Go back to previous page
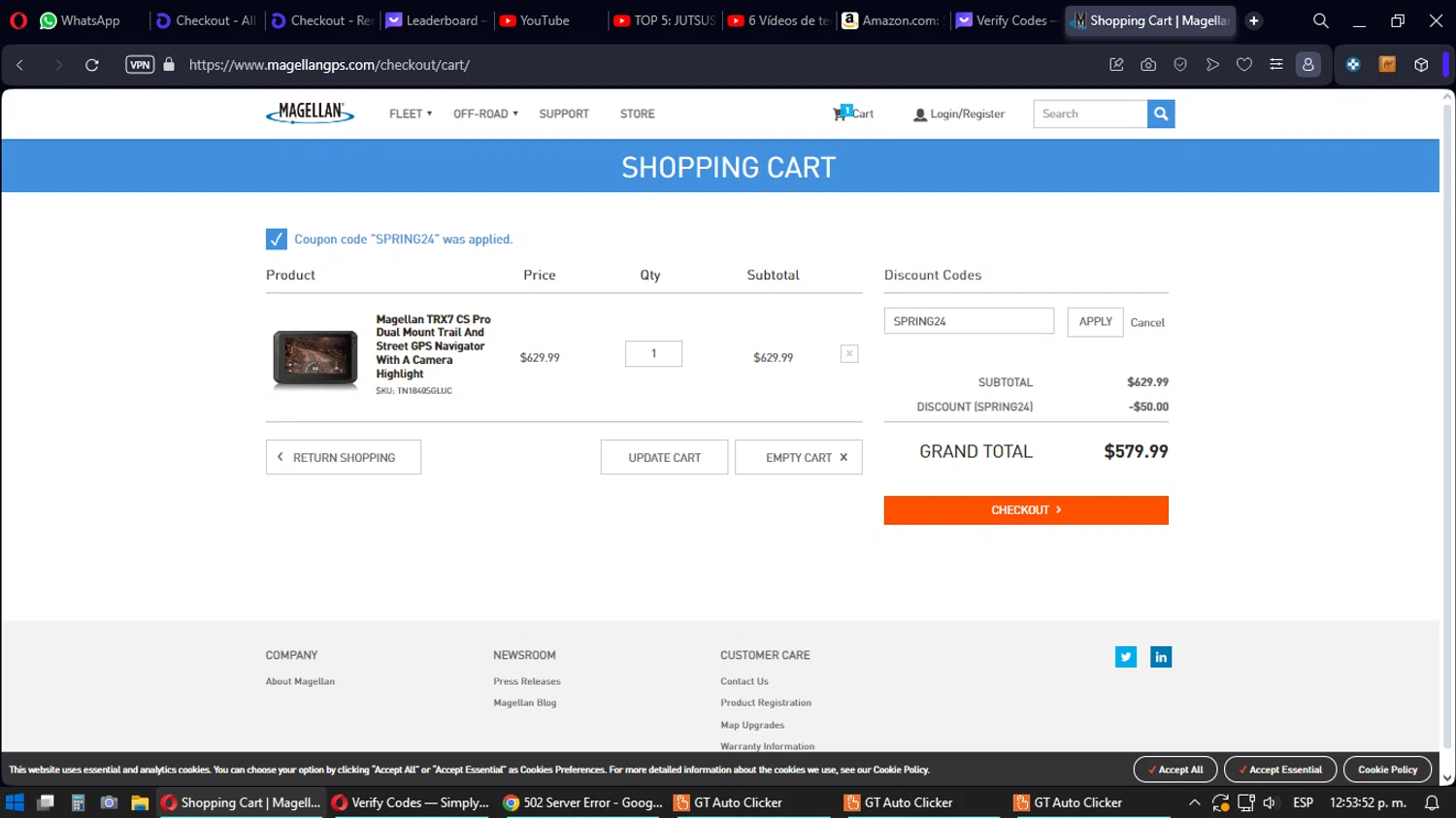The image size is (1456, 818). coord(19,65)
